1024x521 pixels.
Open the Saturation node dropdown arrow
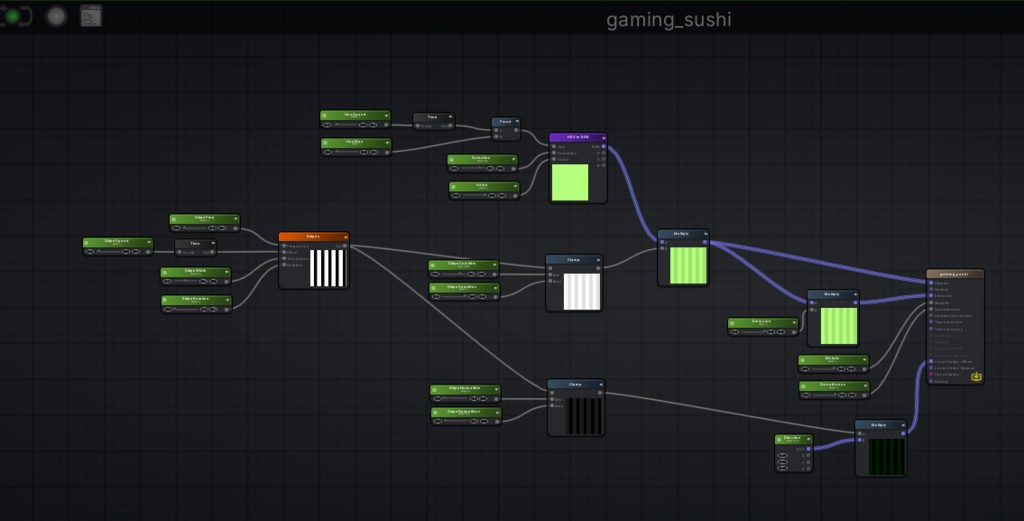pos(514,159)
